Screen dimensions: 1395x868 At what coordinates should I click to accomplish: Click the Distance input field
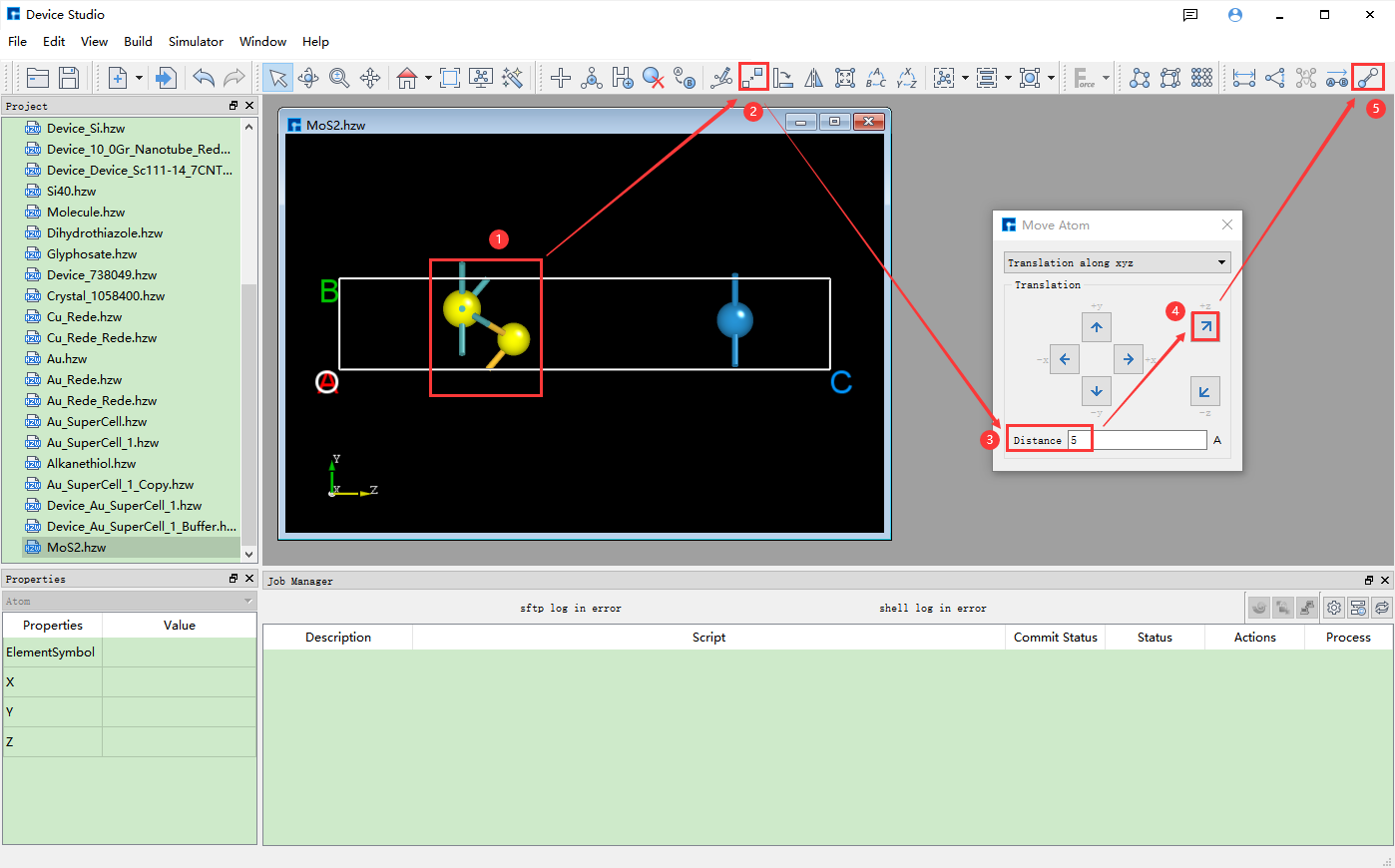coord(1138,440)
